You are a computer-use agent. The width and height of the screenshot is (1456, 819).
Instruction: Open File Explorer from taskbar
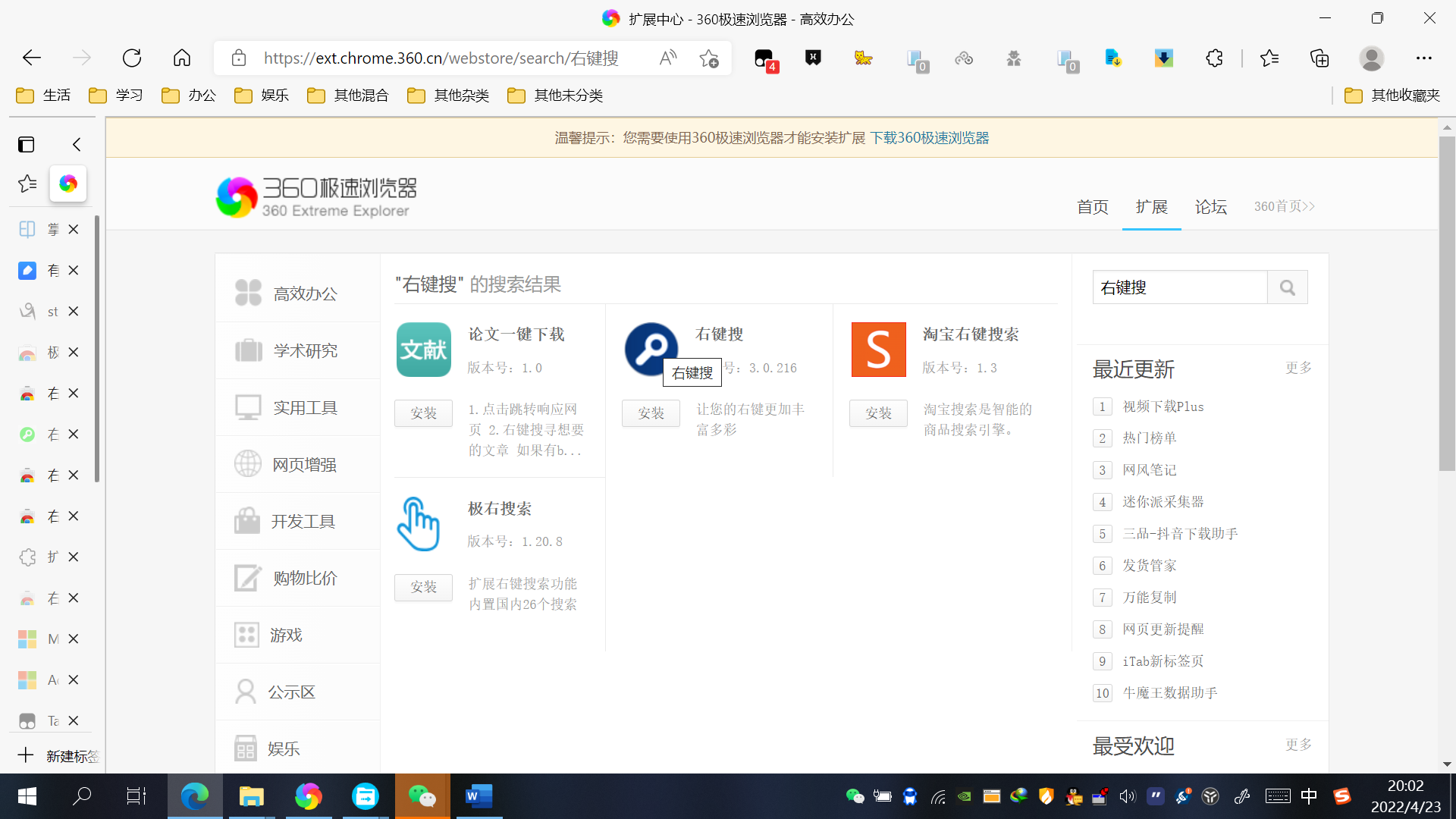[251, 796]
